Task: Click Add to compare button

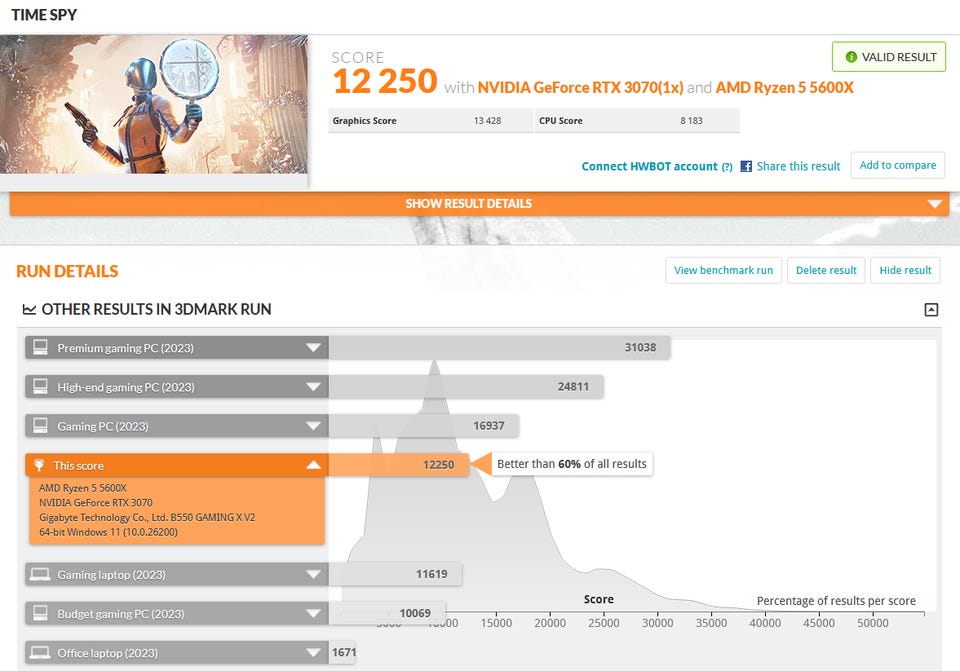Action: [898, 165]
